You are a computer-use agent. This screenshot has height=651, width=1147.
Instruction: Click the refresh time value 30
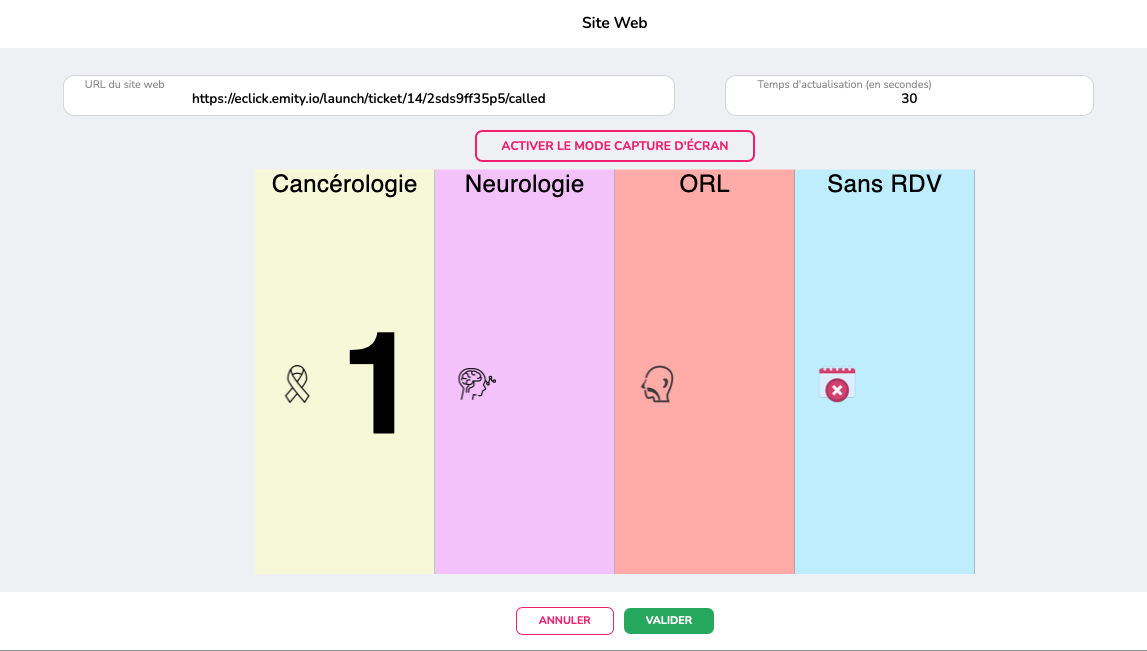[x=909, y=99]
